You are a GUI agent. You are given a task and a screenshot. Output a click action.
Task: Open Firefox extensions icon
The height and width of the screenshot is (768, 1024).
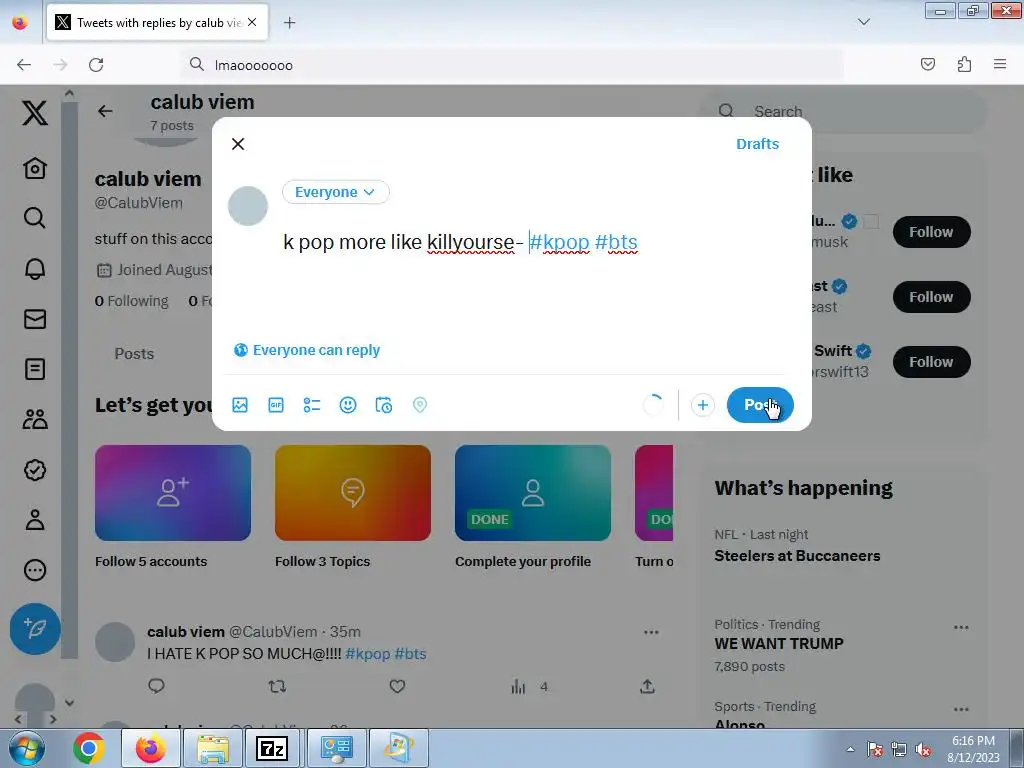coord(964,64)
